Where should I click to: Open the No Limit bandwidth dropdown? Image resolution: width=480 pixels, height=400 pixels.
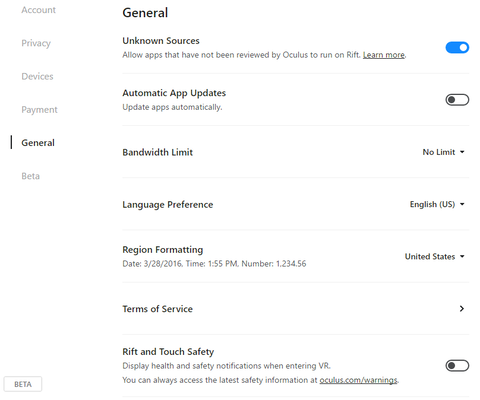tap(443, 152)
